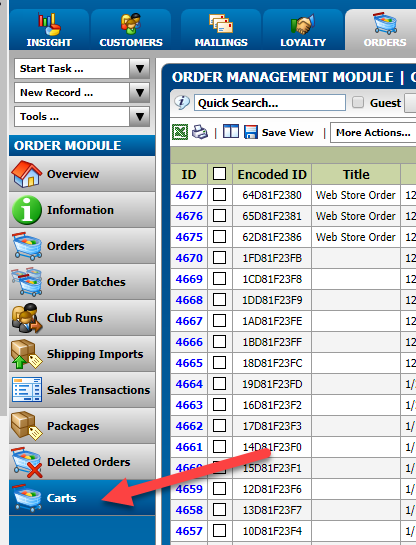Click encoded ID 10D81F23F4
416x545 pixels.
click(272, 531)
